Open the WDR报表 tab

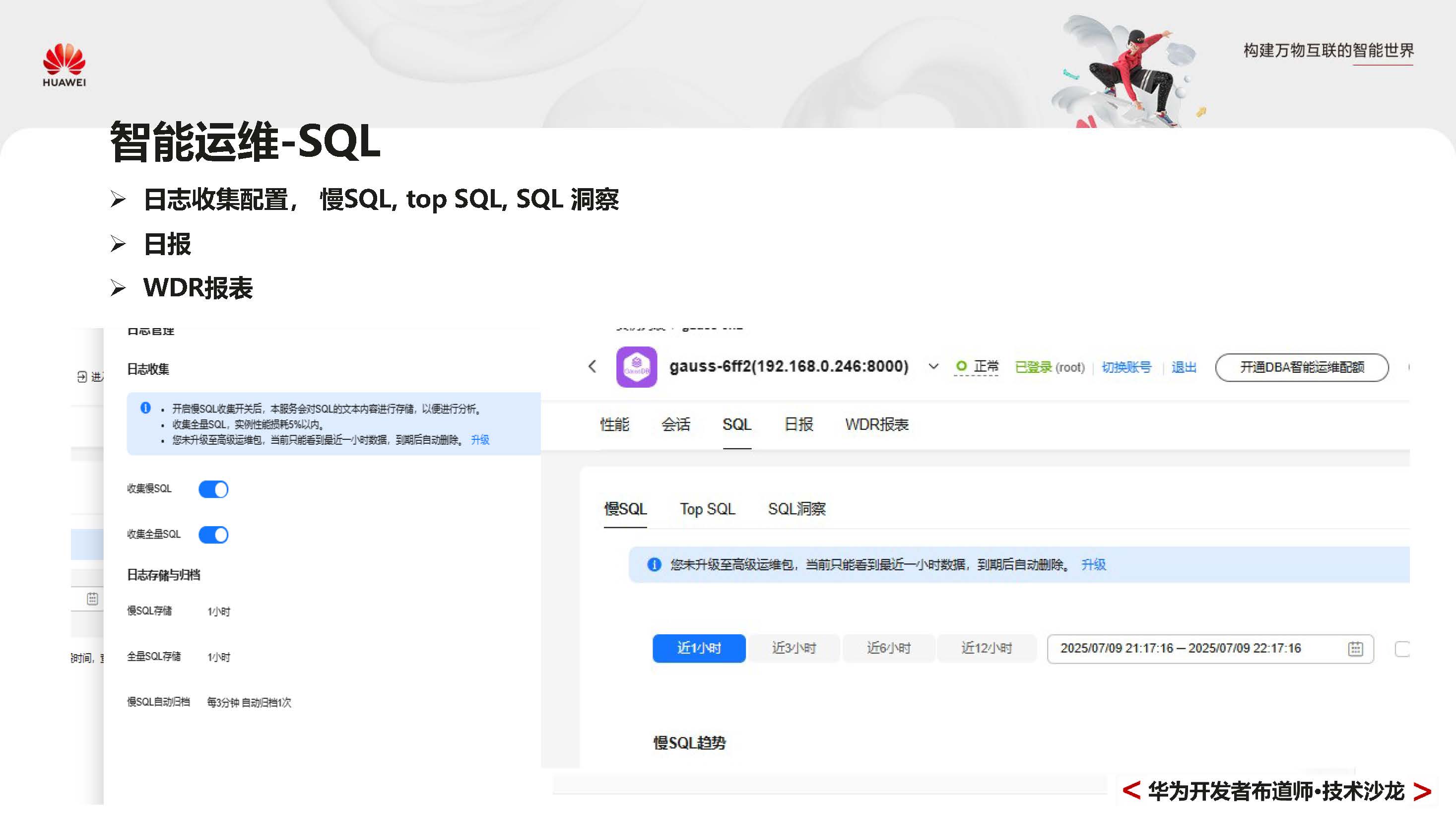coord(877,424)
